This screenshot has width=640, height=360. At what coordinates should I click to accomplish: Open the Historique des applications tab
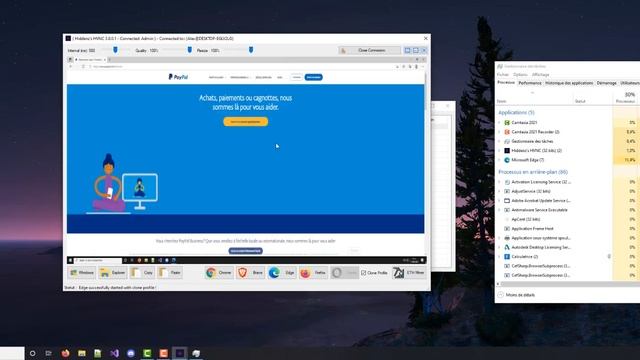click(x=569, y=83)
